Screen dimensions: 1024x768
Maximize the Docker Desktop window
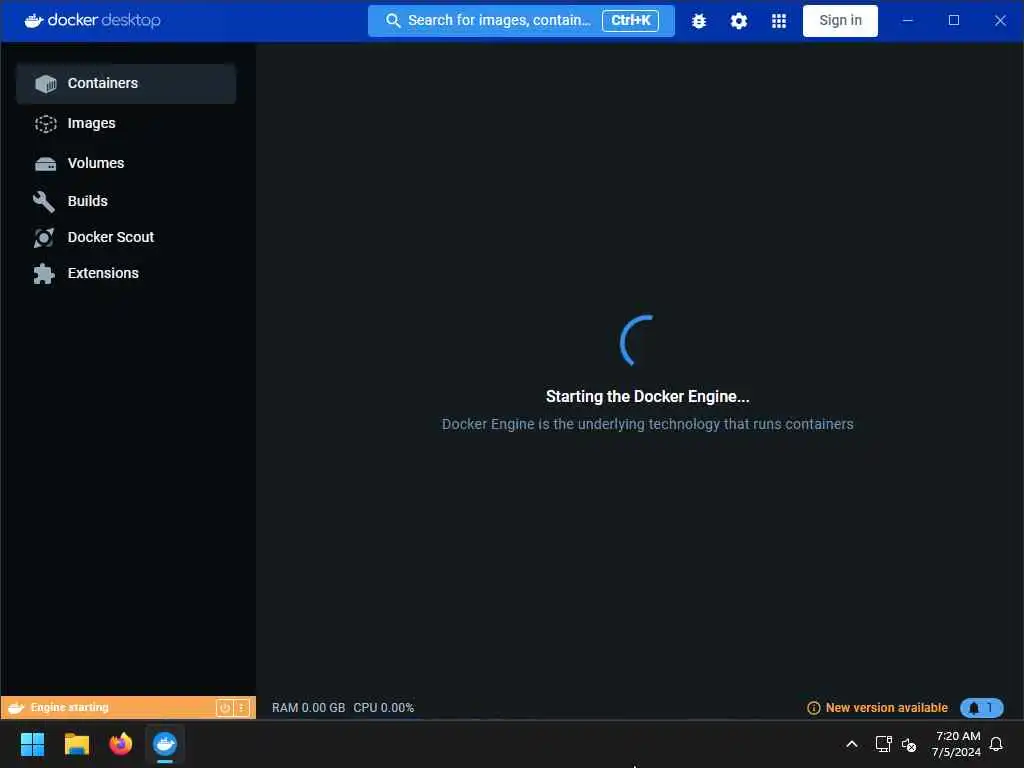(x=953, y=20)
